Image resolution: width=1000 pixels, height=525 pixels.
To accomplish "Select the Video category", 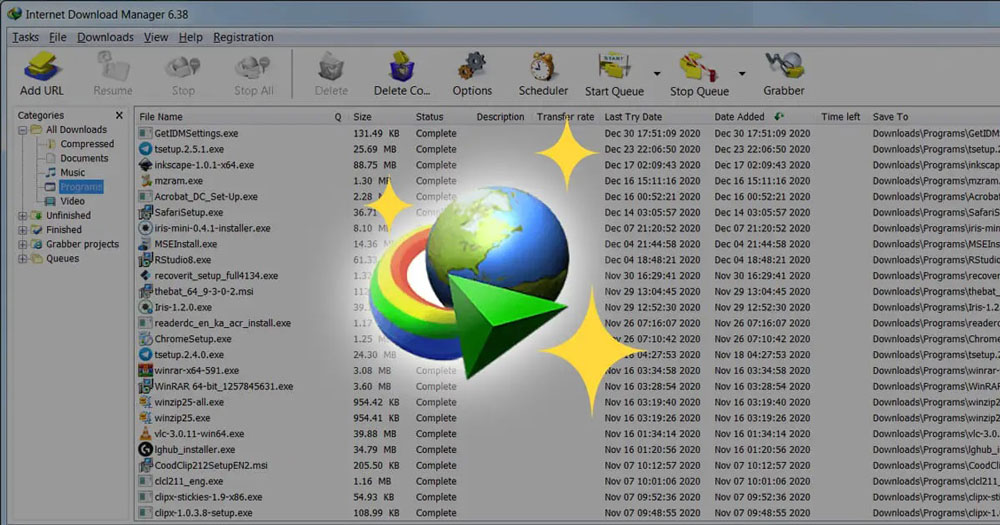I will (x=72, y=201).
